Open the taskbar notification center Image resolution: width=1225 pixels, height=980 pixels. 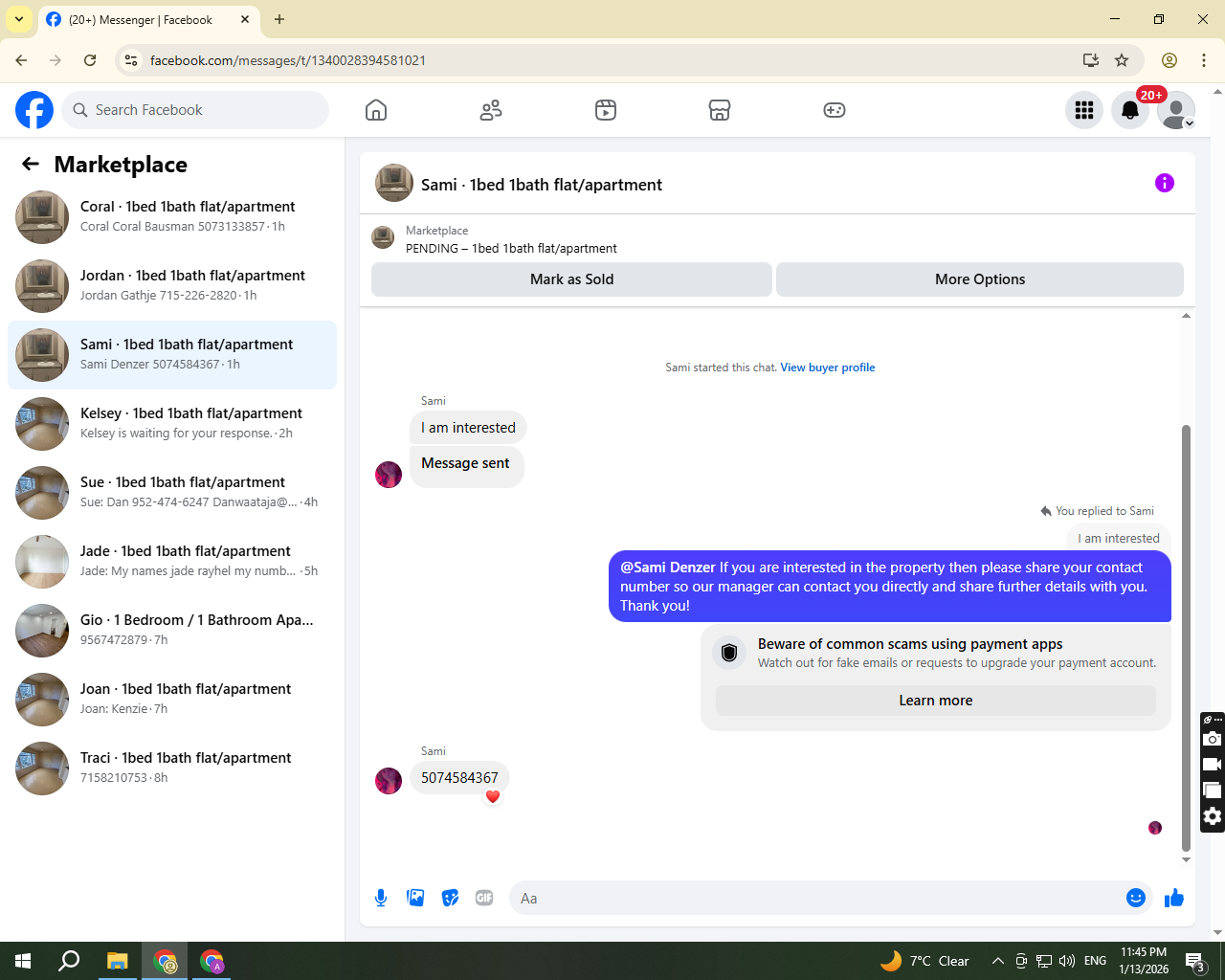pyautogui.click(x=1194, y=961)
